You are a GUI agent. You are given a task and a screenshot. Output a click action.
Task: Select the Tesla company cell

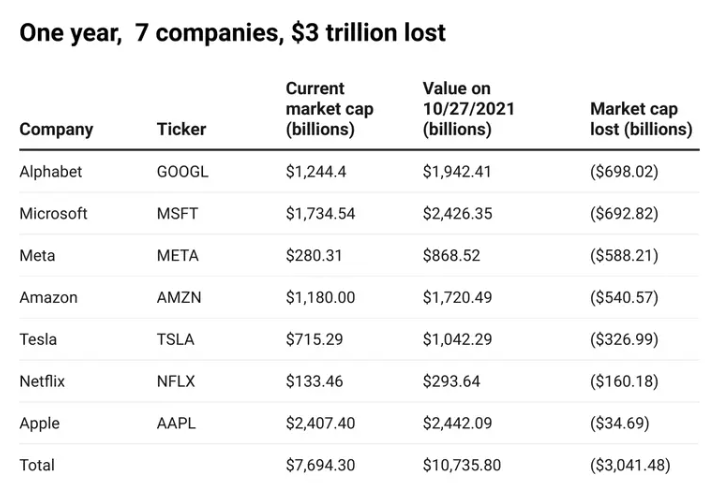38,339
